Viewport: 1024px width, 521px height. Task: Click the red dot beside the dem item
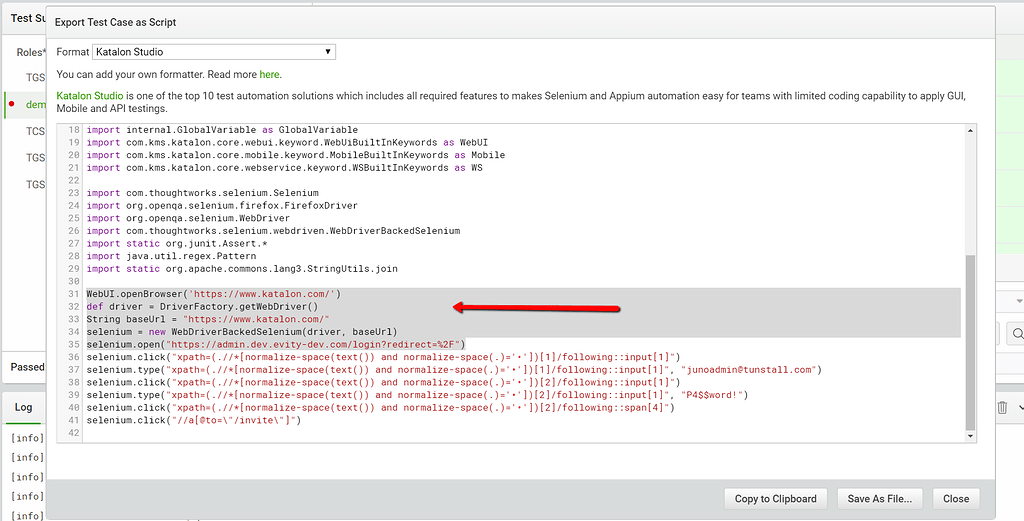pyautogui.click(x=13, y=104)
